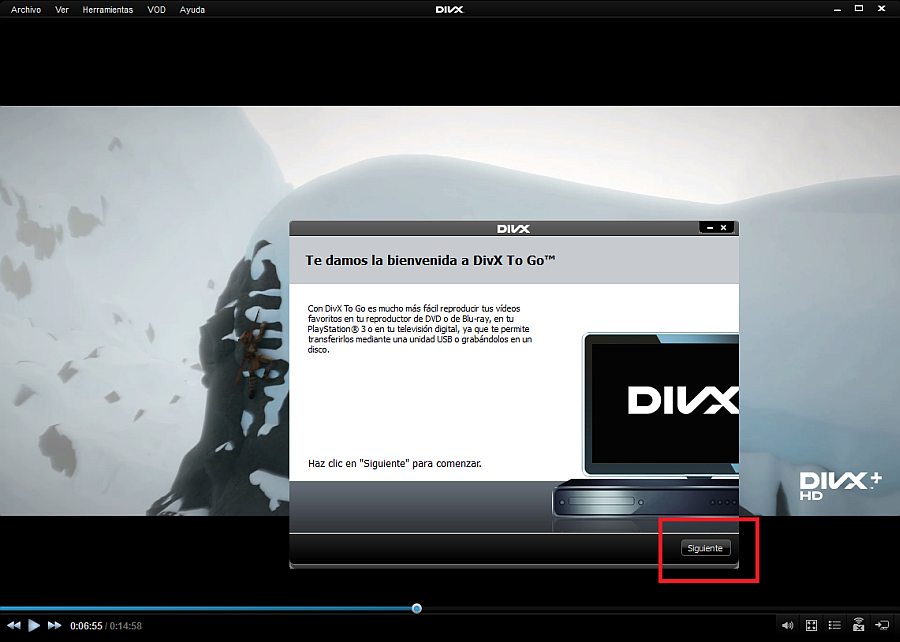Fast-forward using the forward playback button

(55, 625)
